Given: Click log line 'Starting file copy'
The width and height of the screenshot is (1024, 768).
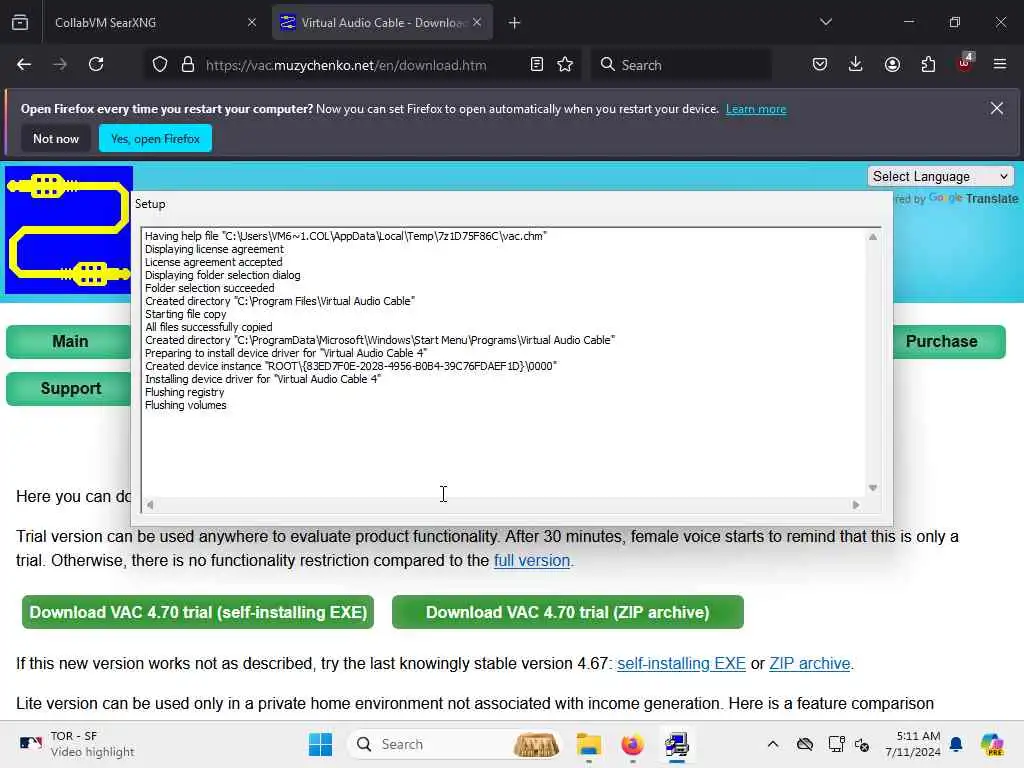Looking at the screenshot, I should [185, 314].
